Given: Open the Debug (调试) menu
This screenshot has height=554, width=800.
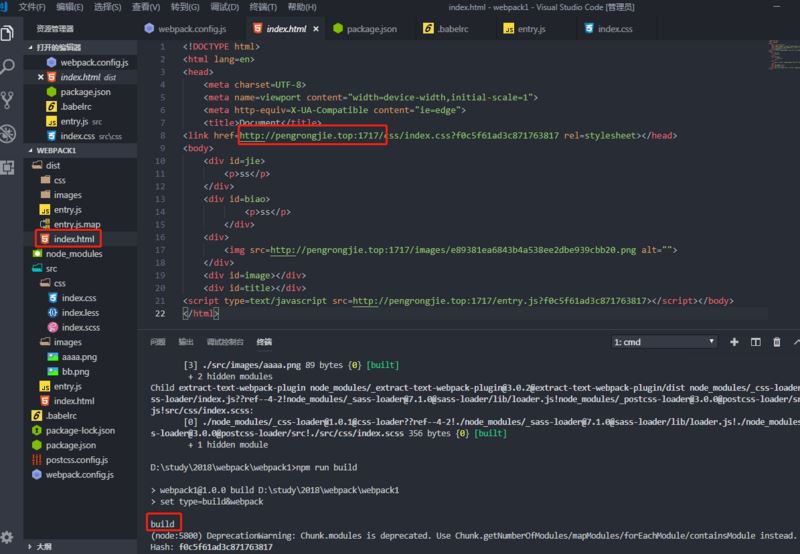Looking at the screenshot, I should tap(224, 7).
